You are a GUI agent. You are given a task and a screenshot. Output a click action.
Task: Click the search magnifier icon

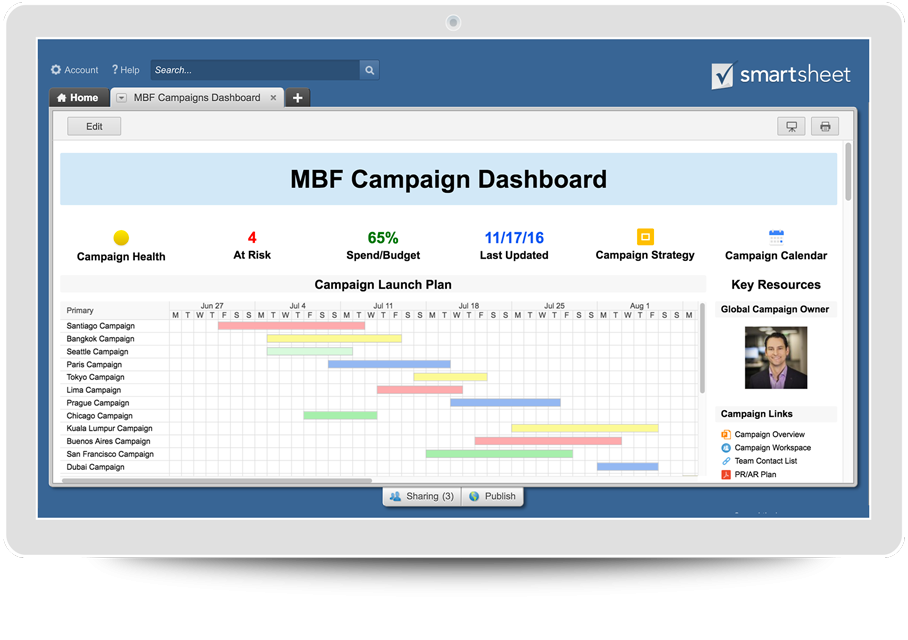pos(369,70)
